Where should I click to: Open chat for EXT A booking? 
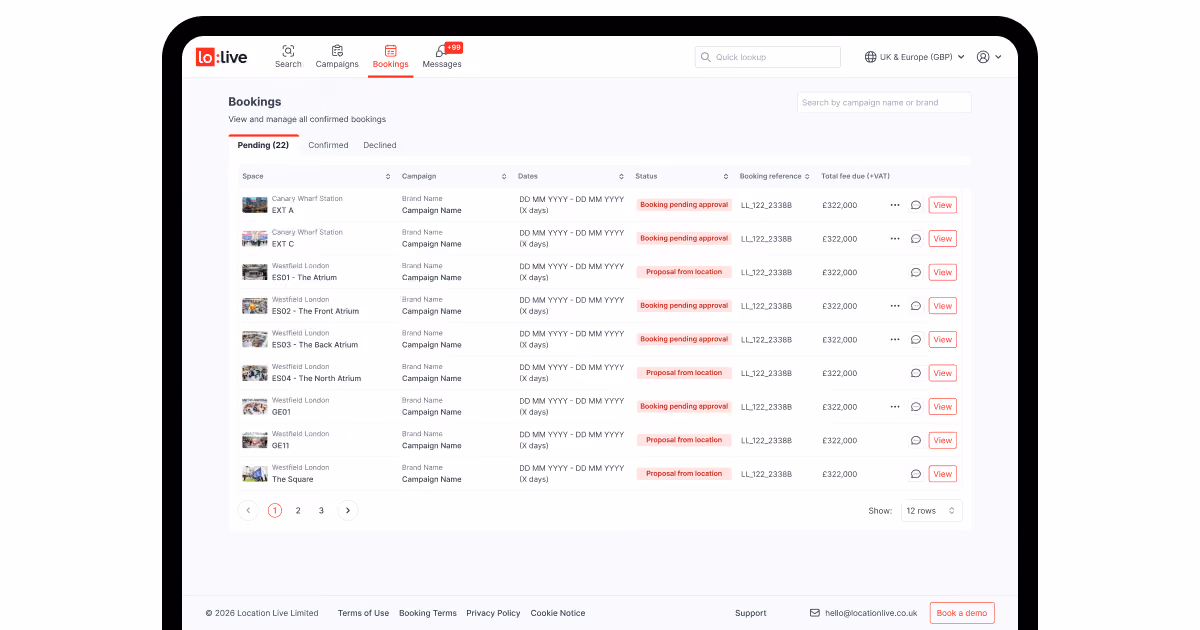tap(915, 205)
